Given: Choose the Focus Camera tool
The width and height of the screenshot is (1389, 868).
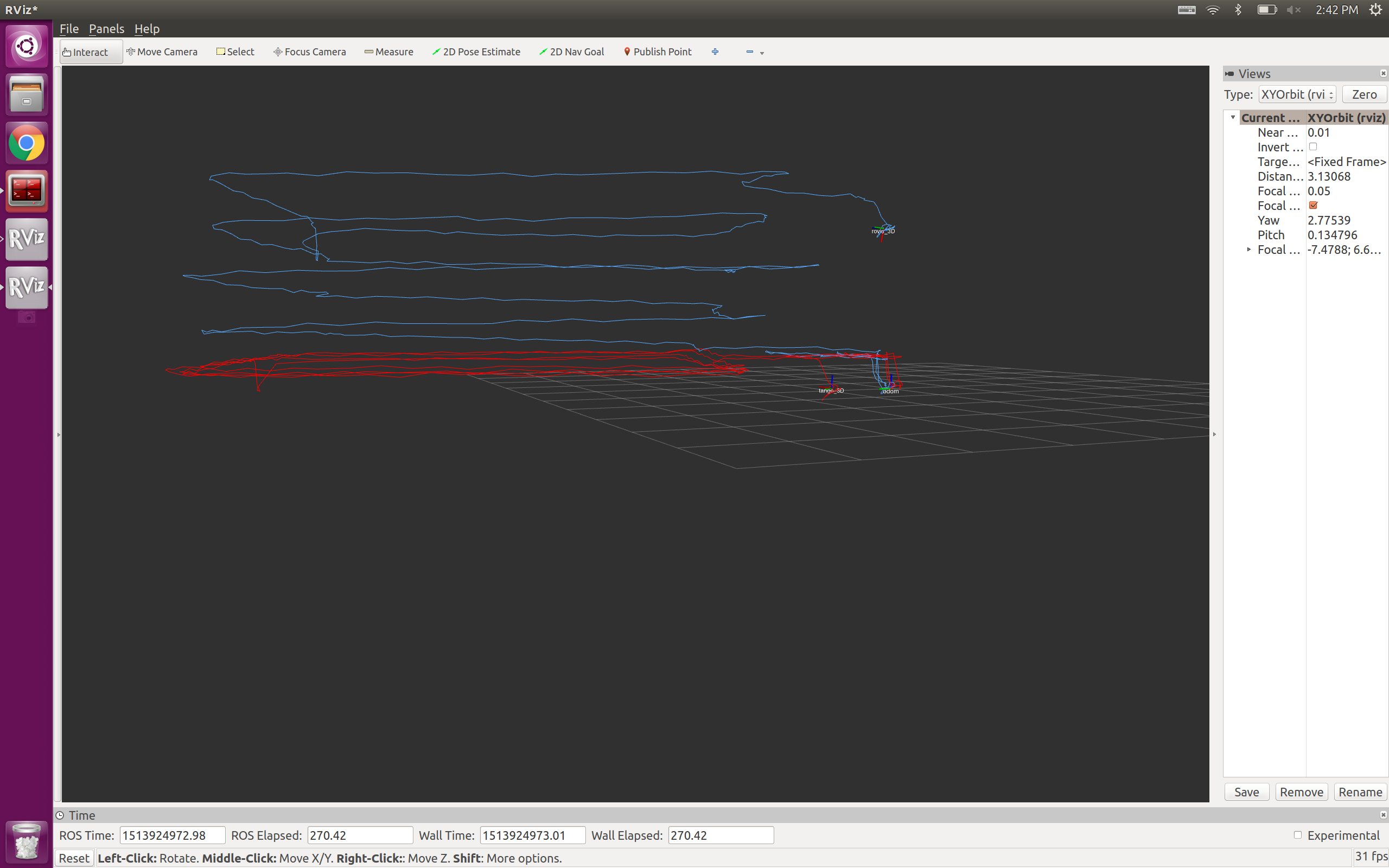Looking at the screenshot, I should click(310, 52).
